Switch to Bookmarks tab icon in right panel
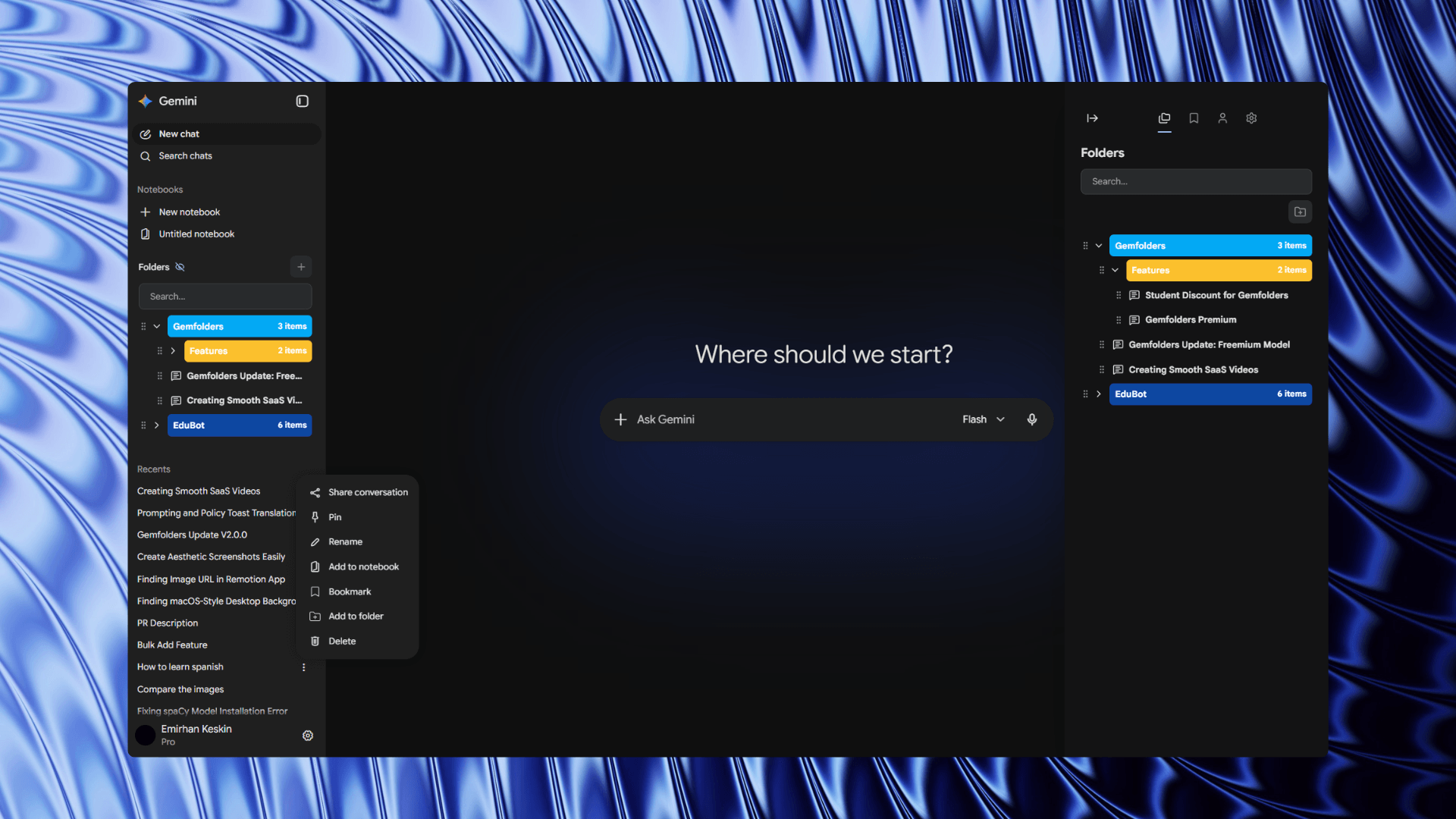 click(x=1194, y=118)
